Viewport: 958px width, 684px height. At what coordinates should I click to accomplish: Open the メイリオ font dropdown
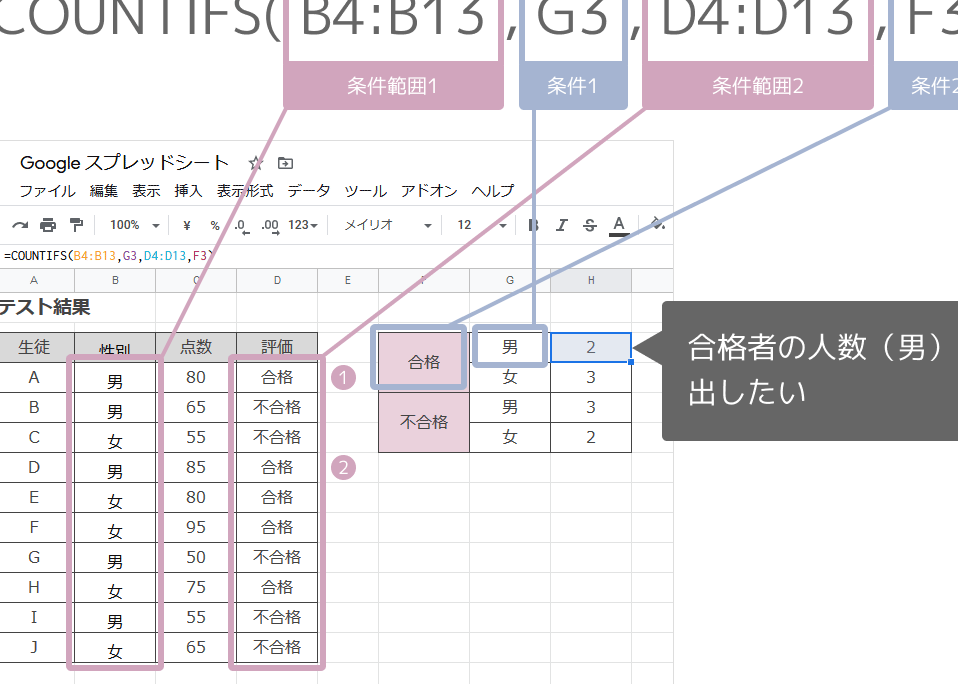(388, 225)
